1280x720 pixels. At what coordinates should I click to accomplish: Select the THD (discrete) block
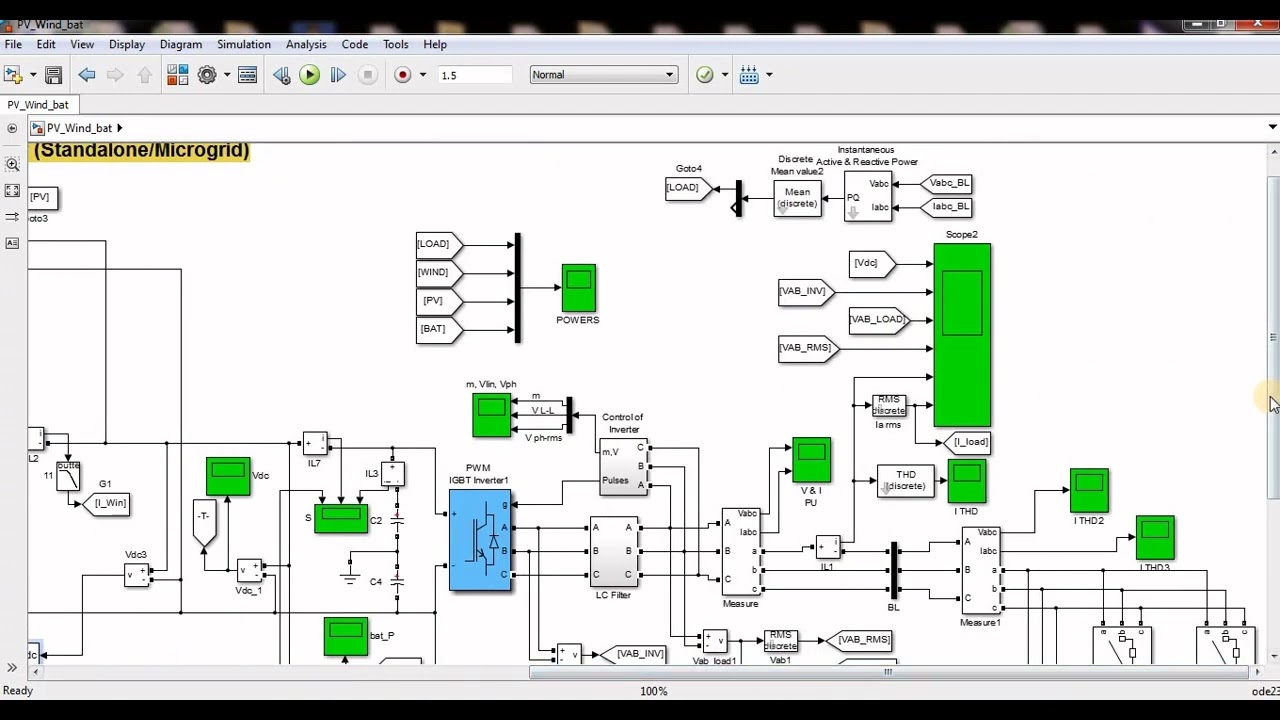tap(905, 480)
